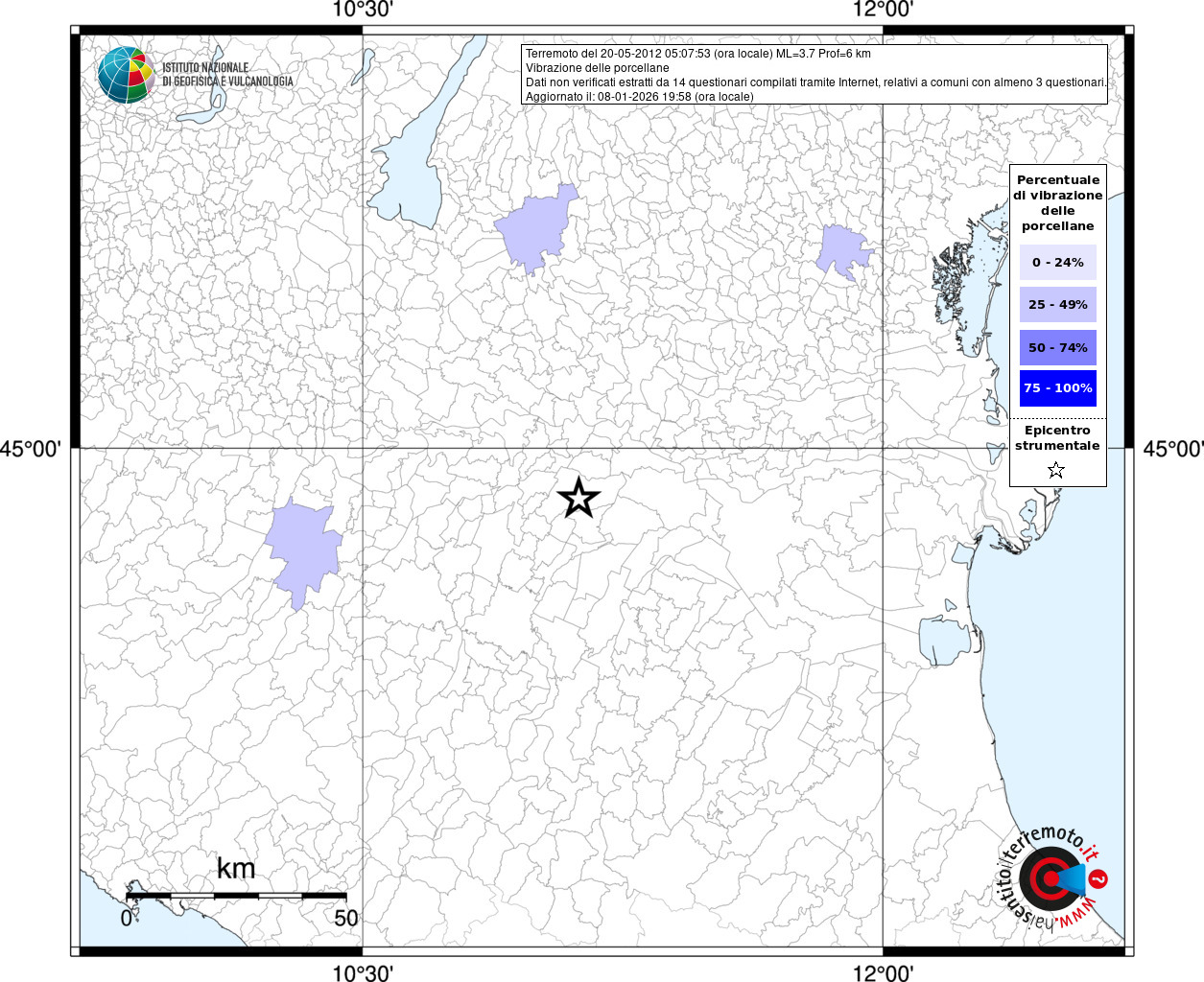Click the scale bar '0' value

127,918
